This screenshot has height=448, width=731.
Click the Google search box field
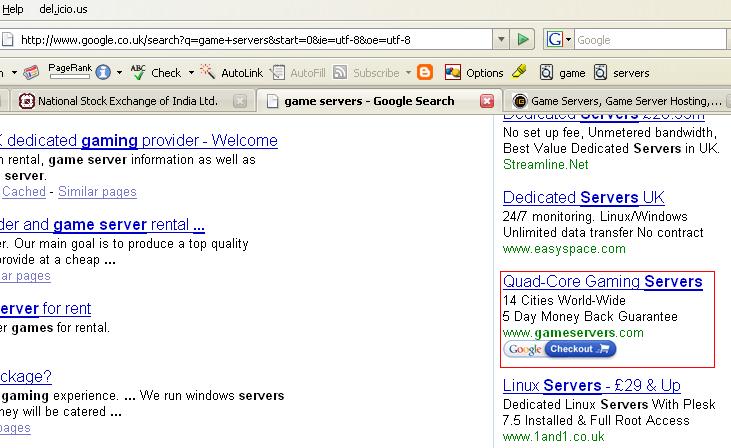[x=650, y=40]
